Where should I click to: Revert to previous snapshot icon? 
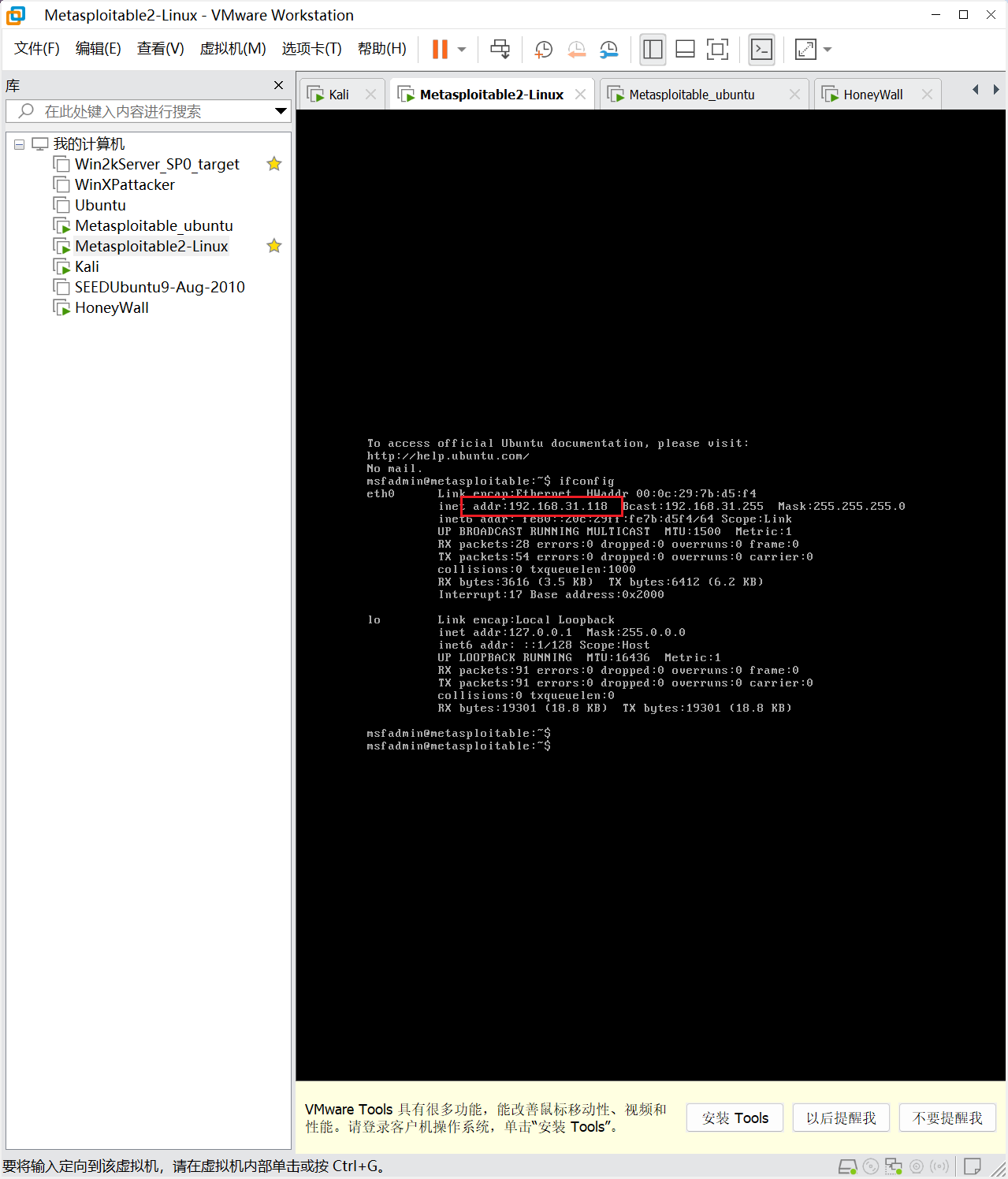(577, 50)
